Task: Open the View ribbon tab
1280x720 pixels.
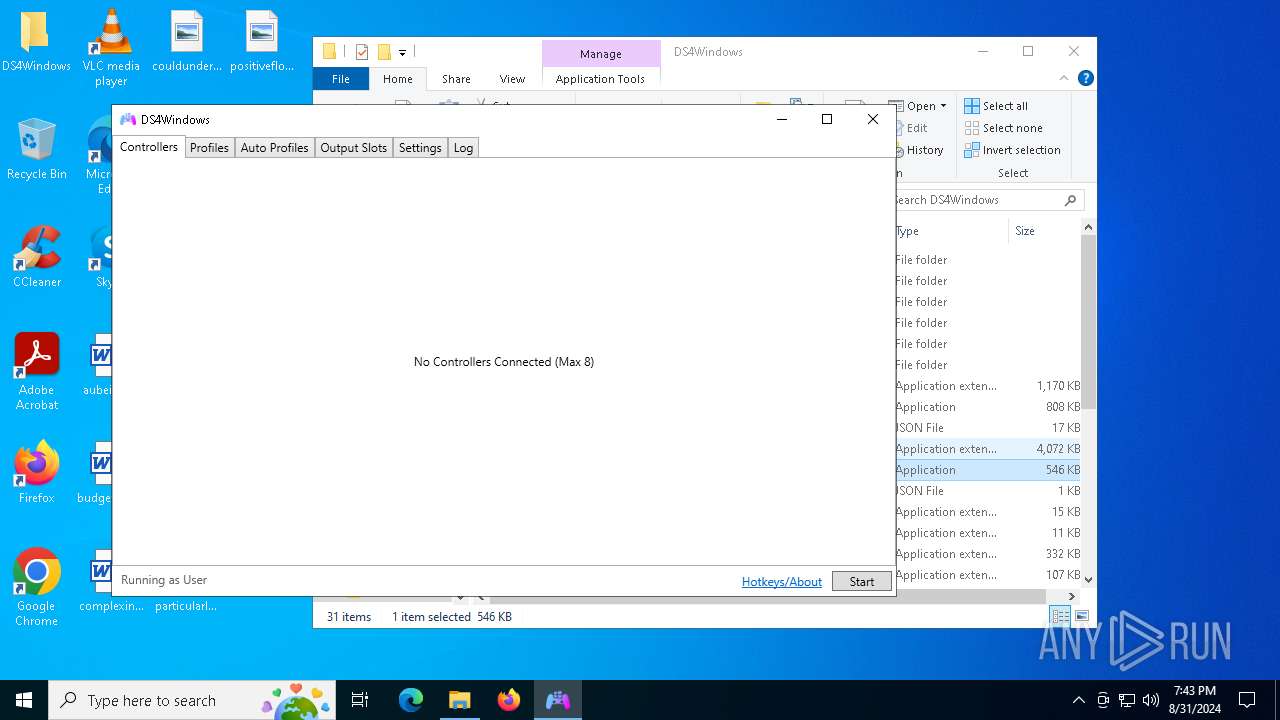Action: pyautogui.click(x=512, y=79)
